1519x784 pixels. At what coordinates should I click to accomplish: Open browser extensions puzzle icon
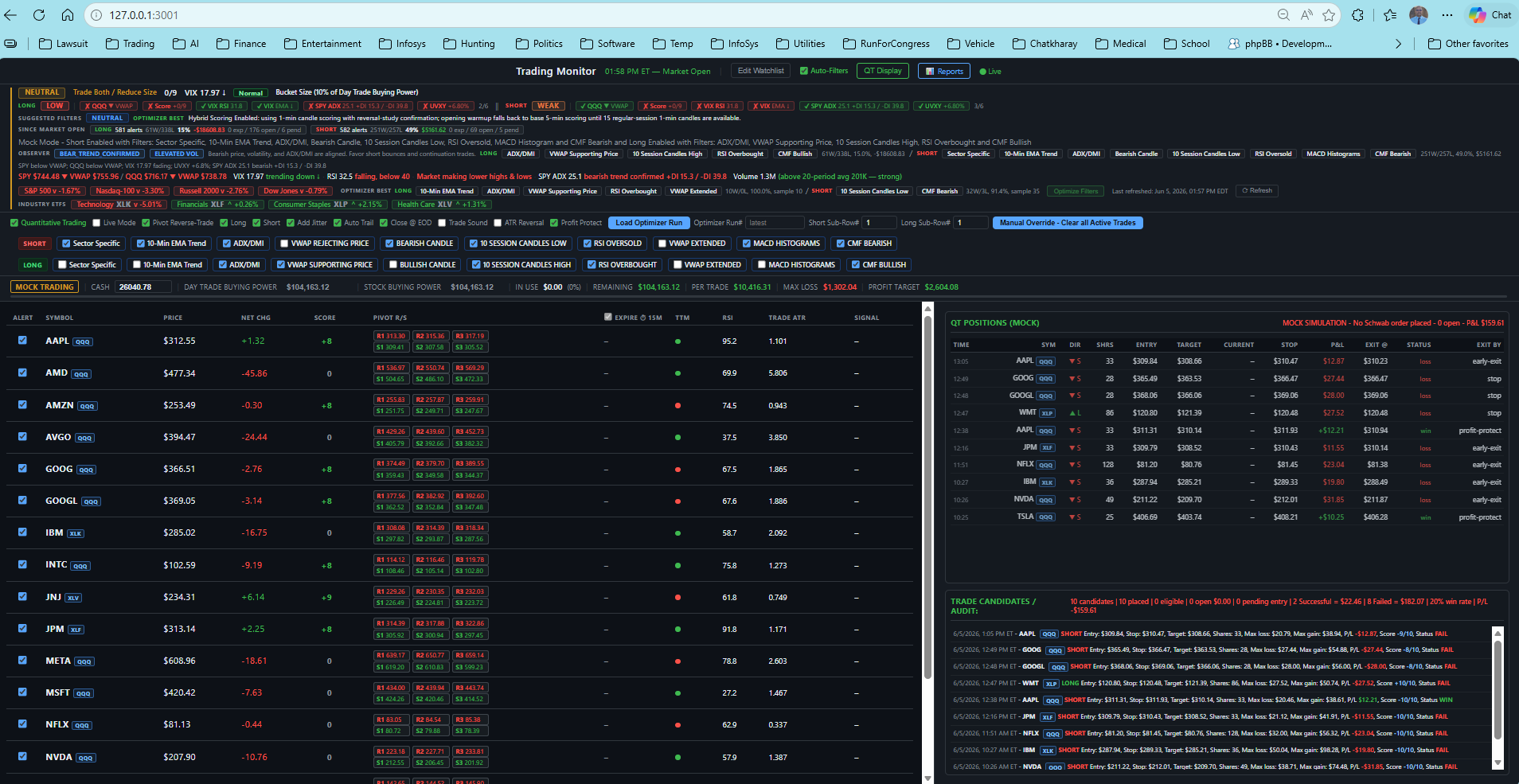(1358, 14)
